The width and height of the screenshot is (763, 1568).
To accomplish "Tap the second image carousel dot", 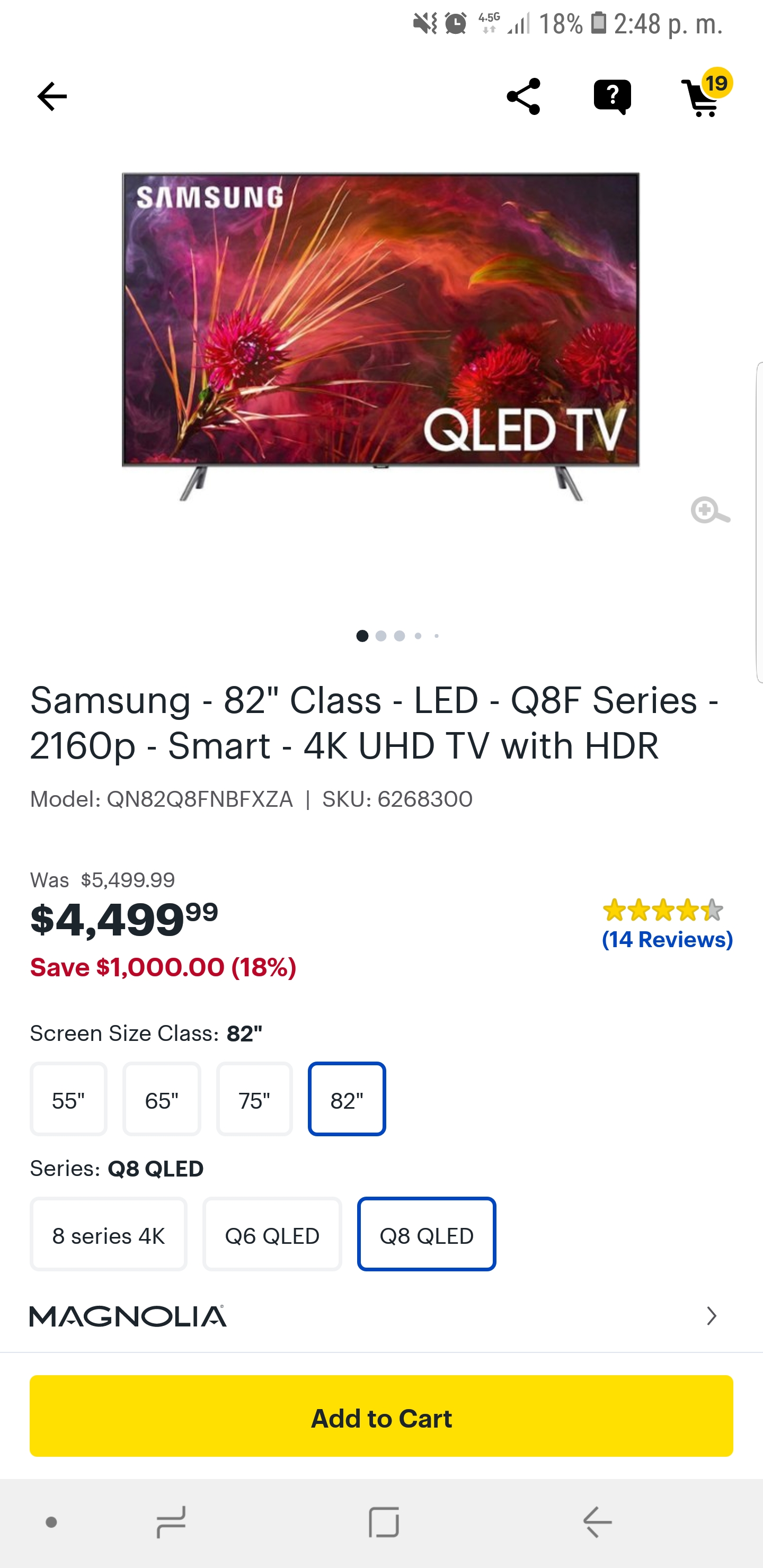I will click(381, 636).
